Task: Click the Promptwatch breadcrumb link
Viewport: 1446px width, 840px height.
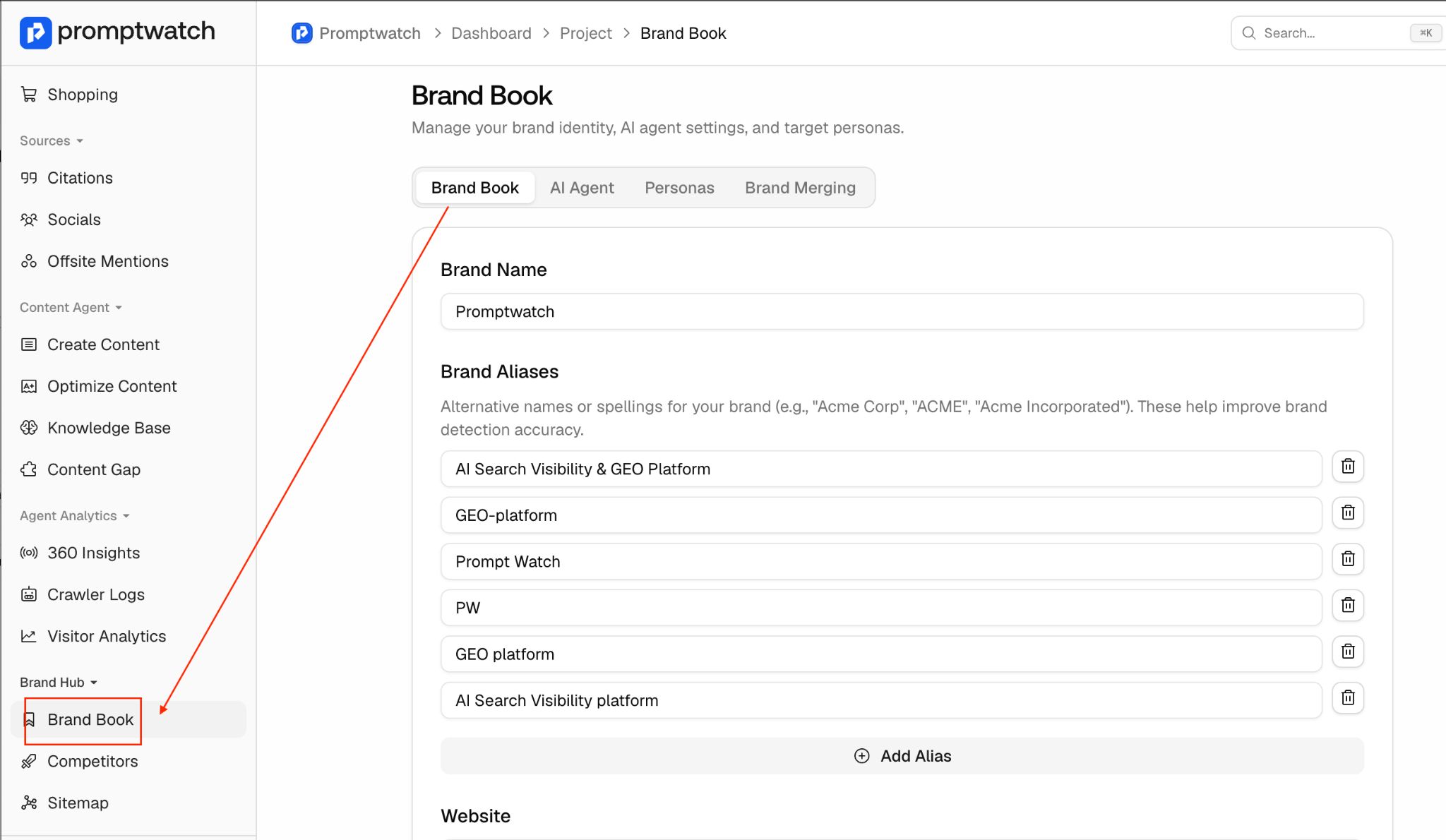Action: point(370,33)
